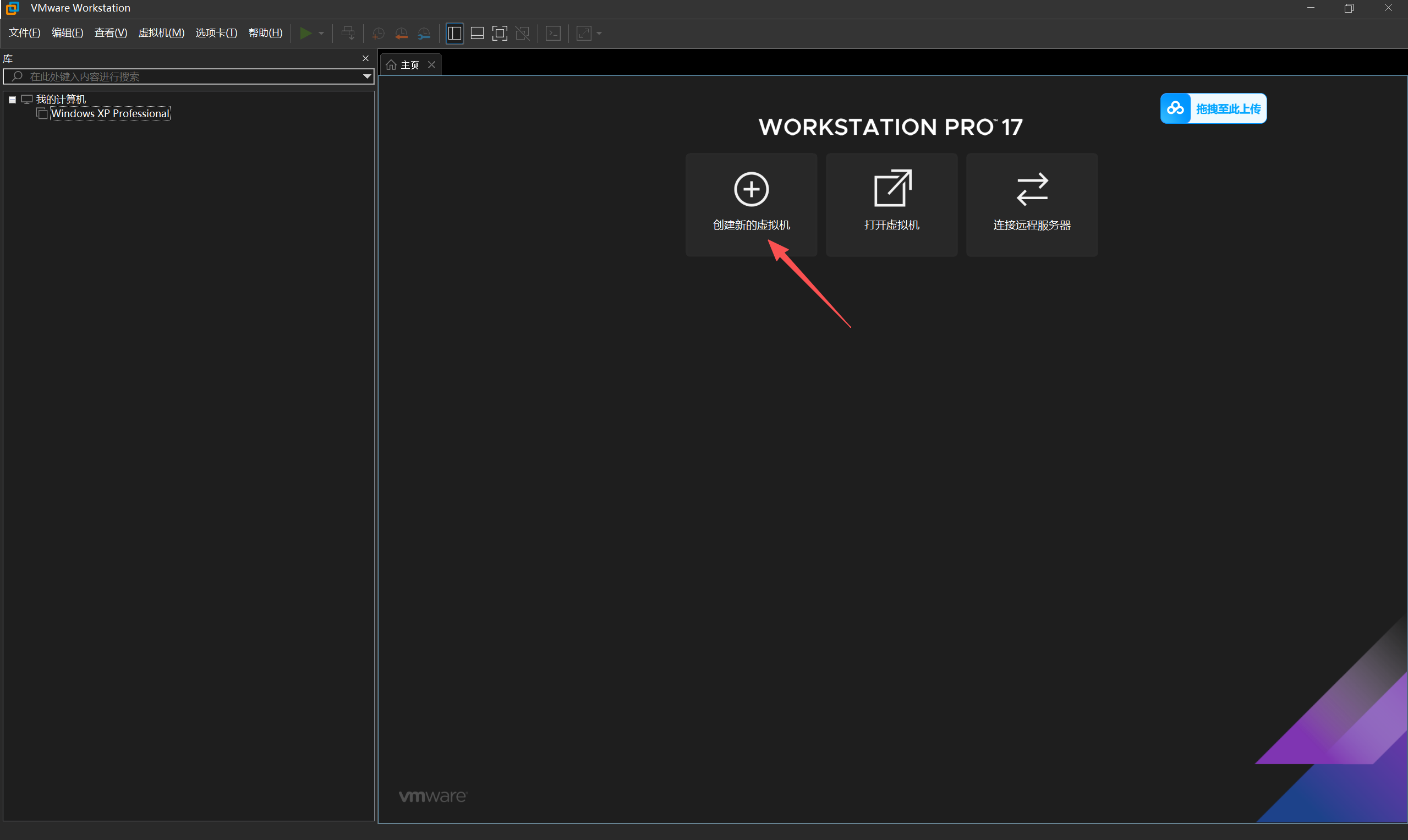This screenshot has width=1408, height=840.
Task: Open the stretch guest display dropdown arrow
Action: point(599,34)
